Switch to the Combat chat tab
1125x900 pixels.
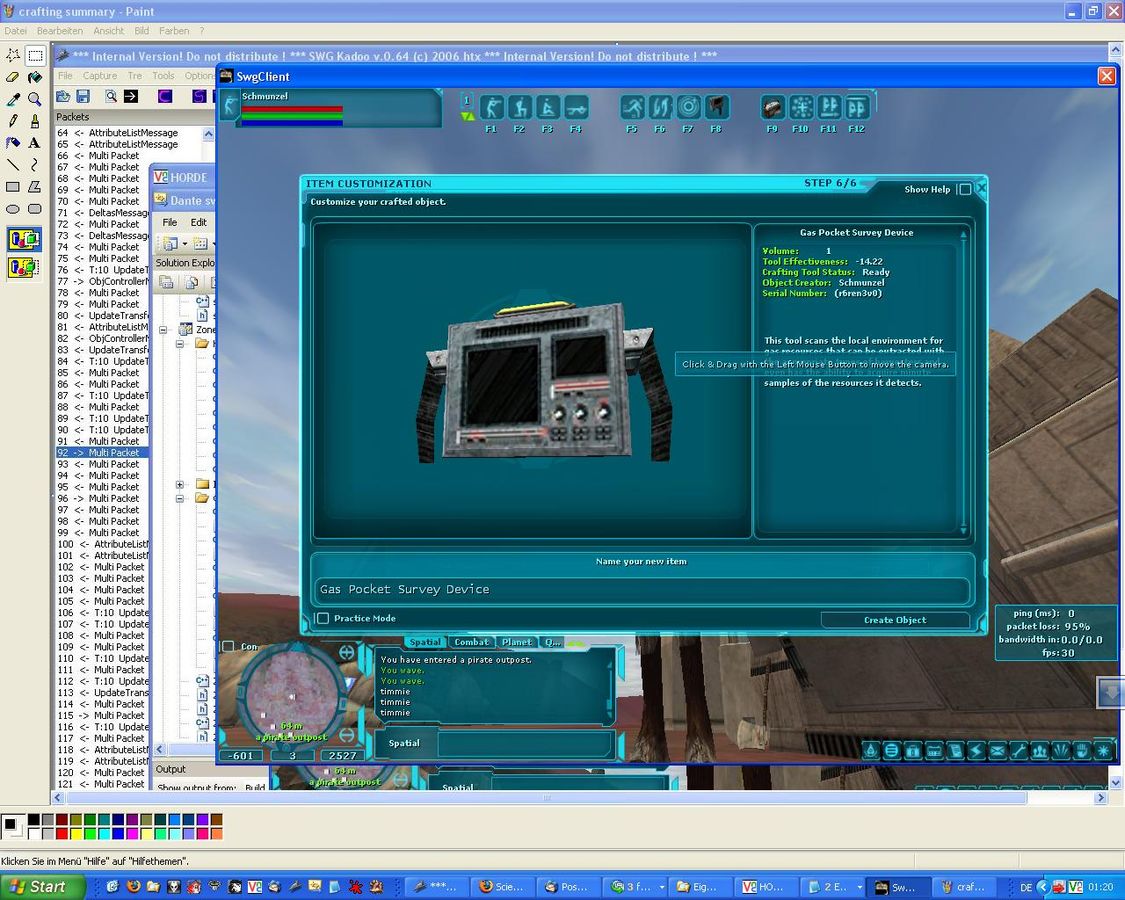tap(471, 642)
